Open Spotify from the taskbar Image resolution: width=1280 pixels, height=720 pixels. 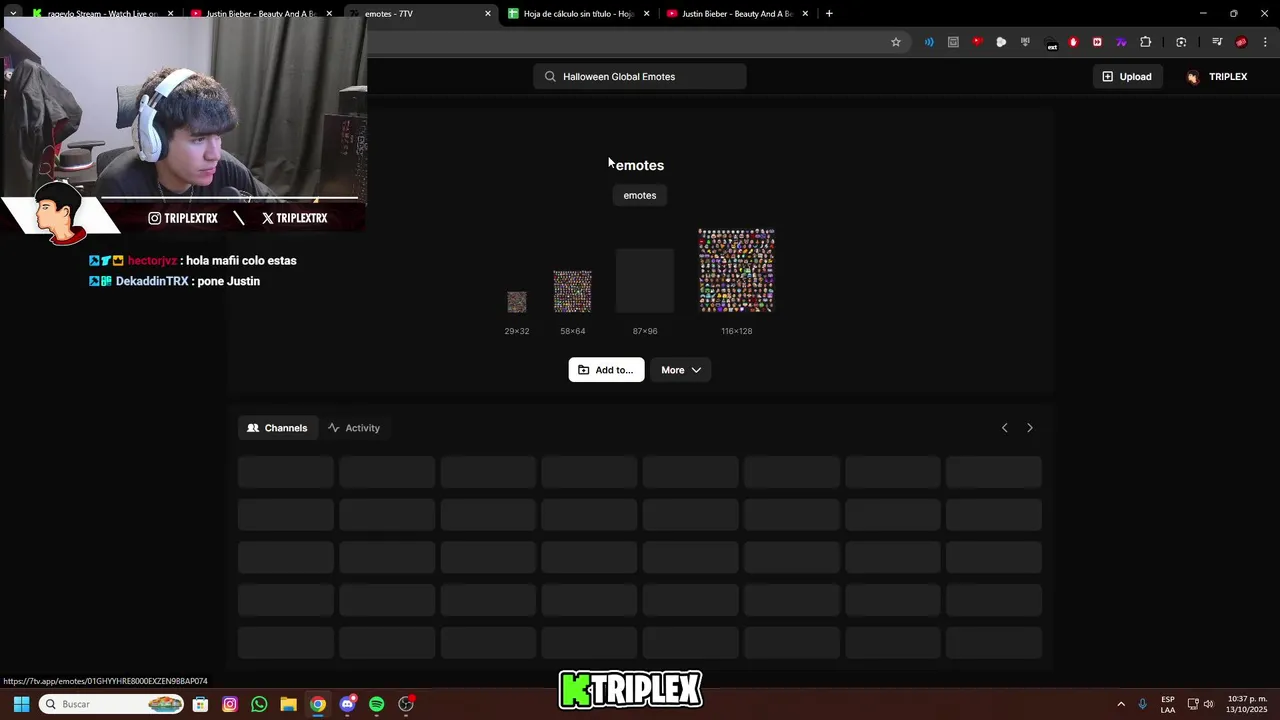[376, 704]
